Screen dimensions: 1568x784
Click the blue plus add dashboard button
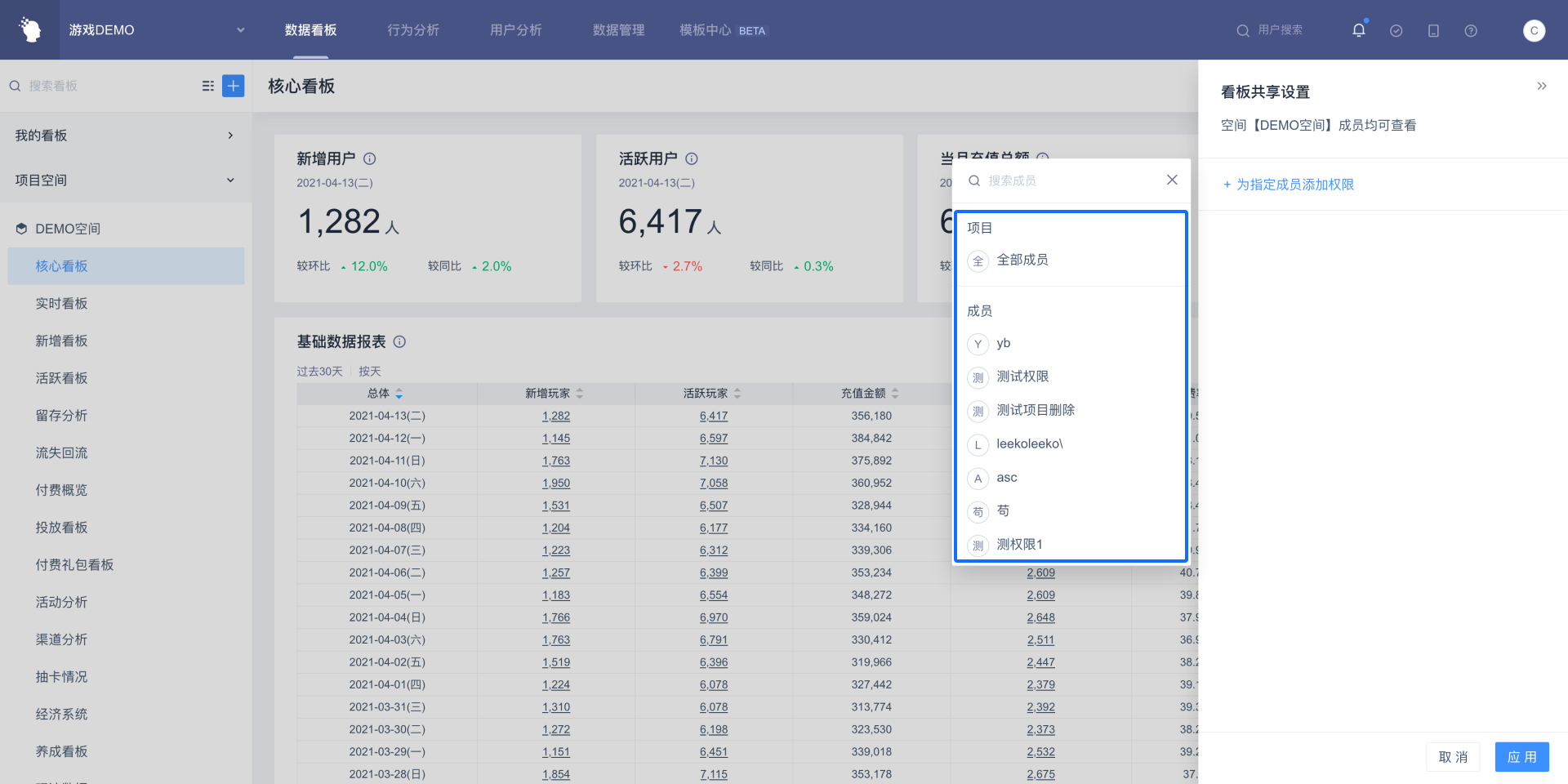pyautogui.click(x=233, y=86)
